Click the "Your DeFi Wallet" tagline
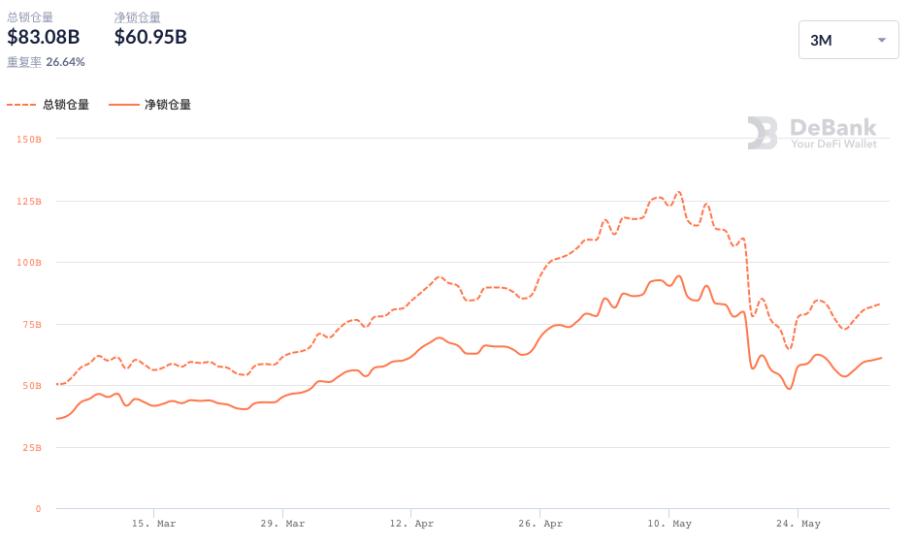 click(x=833, y=144)
